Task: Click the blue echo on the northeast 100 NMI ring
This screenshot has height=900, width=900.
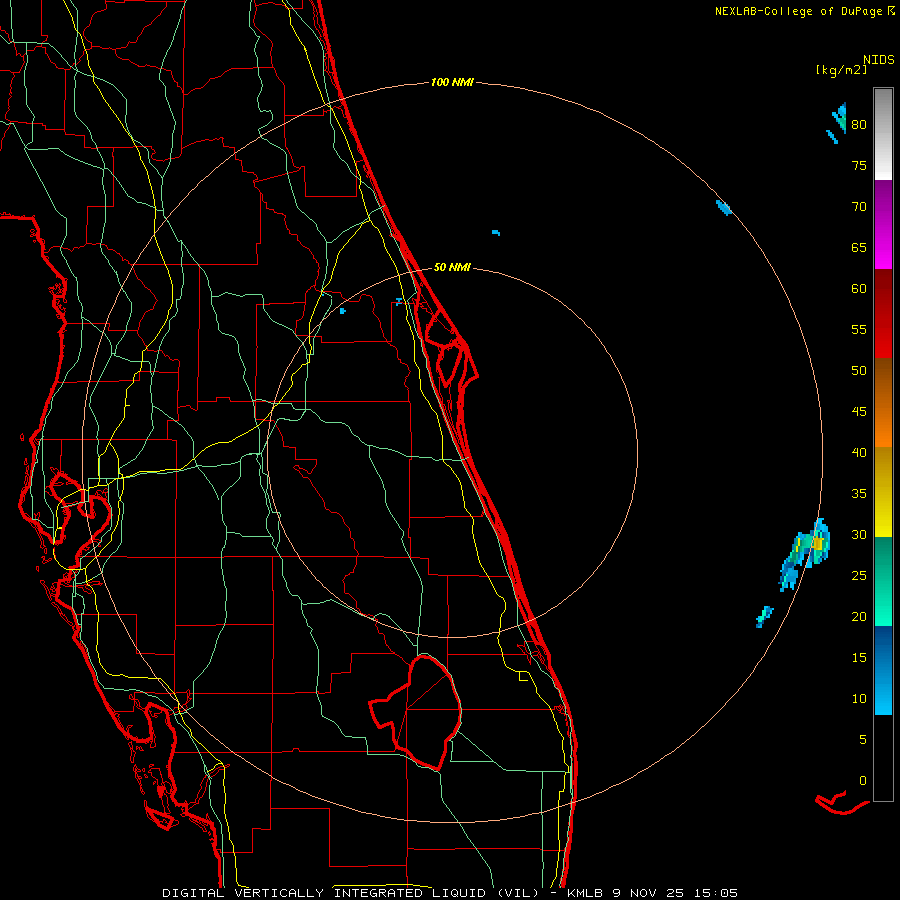Action: [724, 207]
